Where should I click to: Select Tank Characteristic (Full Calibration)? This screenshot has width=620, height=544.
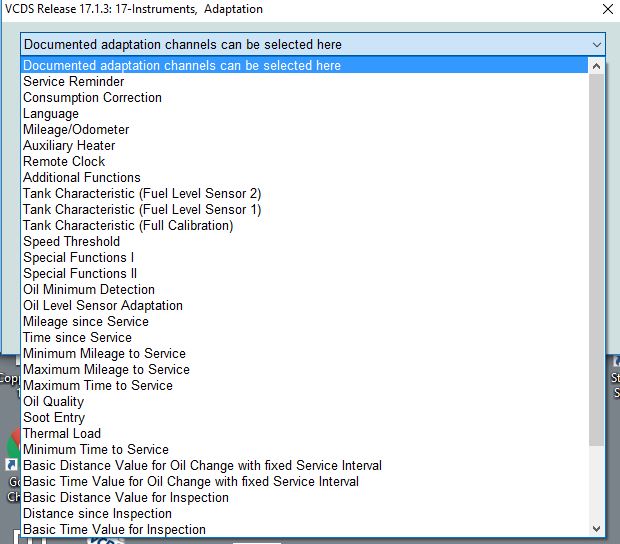click(x=128, y=226)
